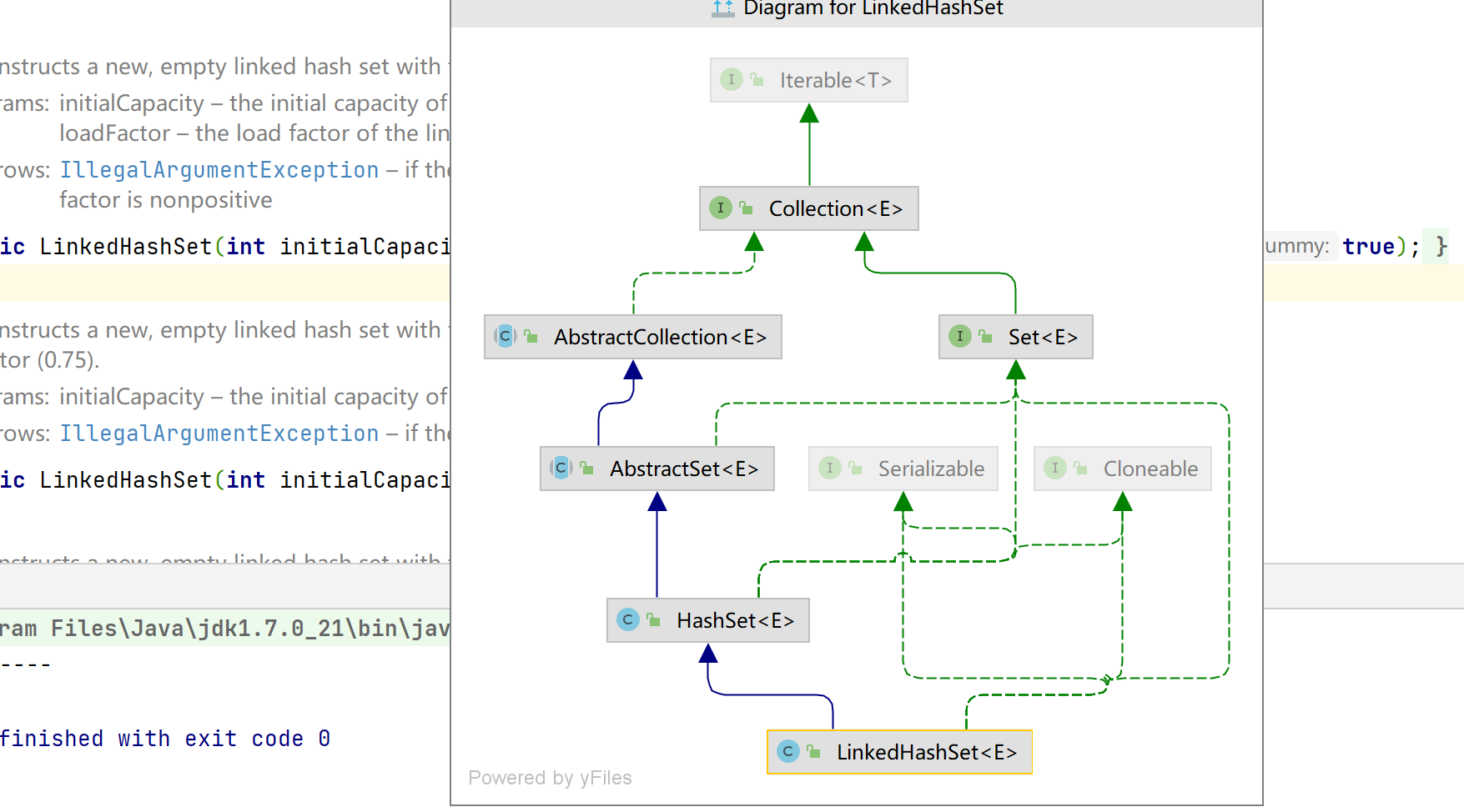Click the public lock icon on Iterable<T>
The height and width of the screenshot is (812, 1464).
pyautogui.click(x=757, y=79)
